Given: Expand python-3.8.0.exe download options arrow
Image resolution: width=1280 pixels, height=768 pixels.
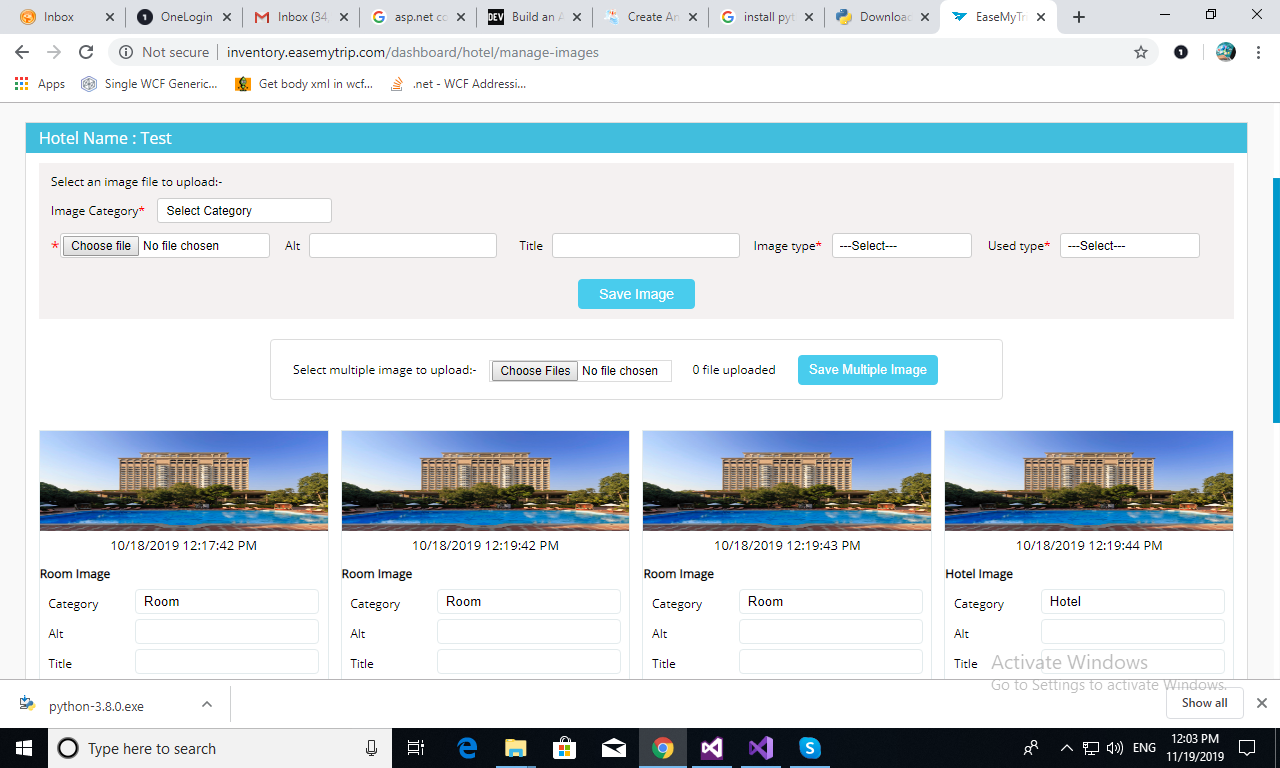Looking at the screenshot, I should [x=207, y=704].
